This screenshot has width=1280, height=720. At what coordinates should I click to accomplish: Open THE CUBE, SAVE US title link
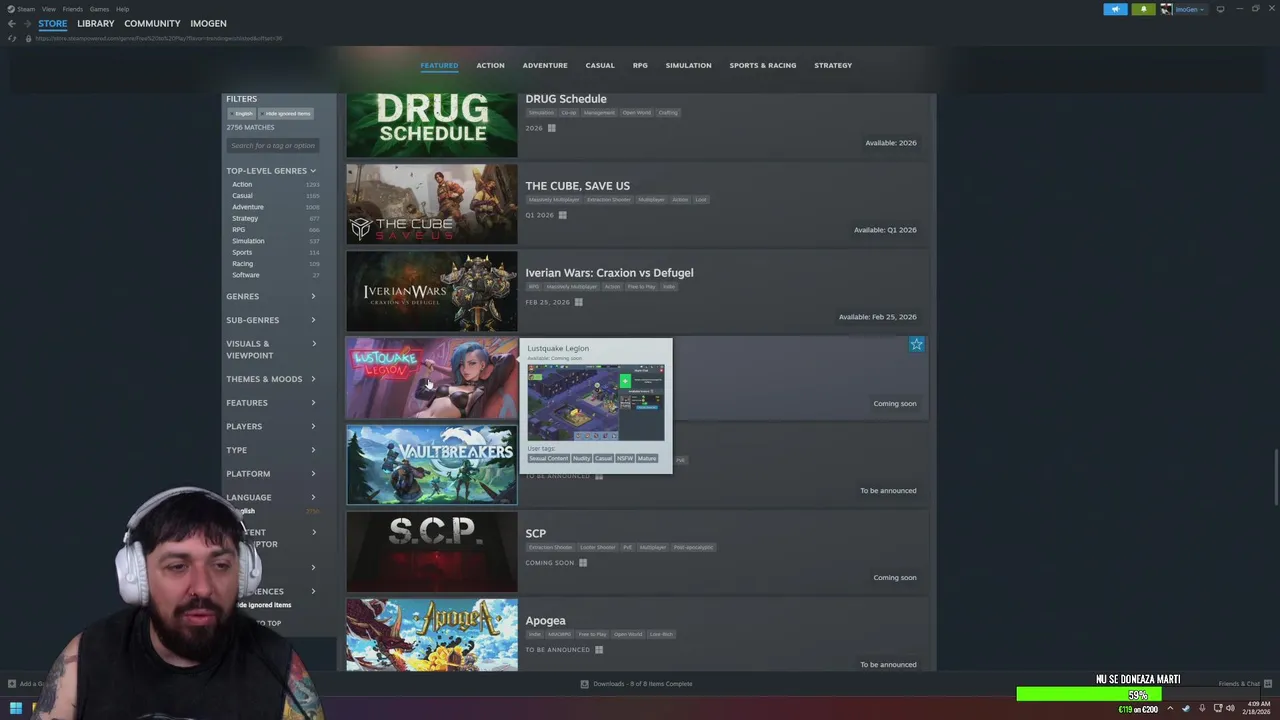click(577, 186)
